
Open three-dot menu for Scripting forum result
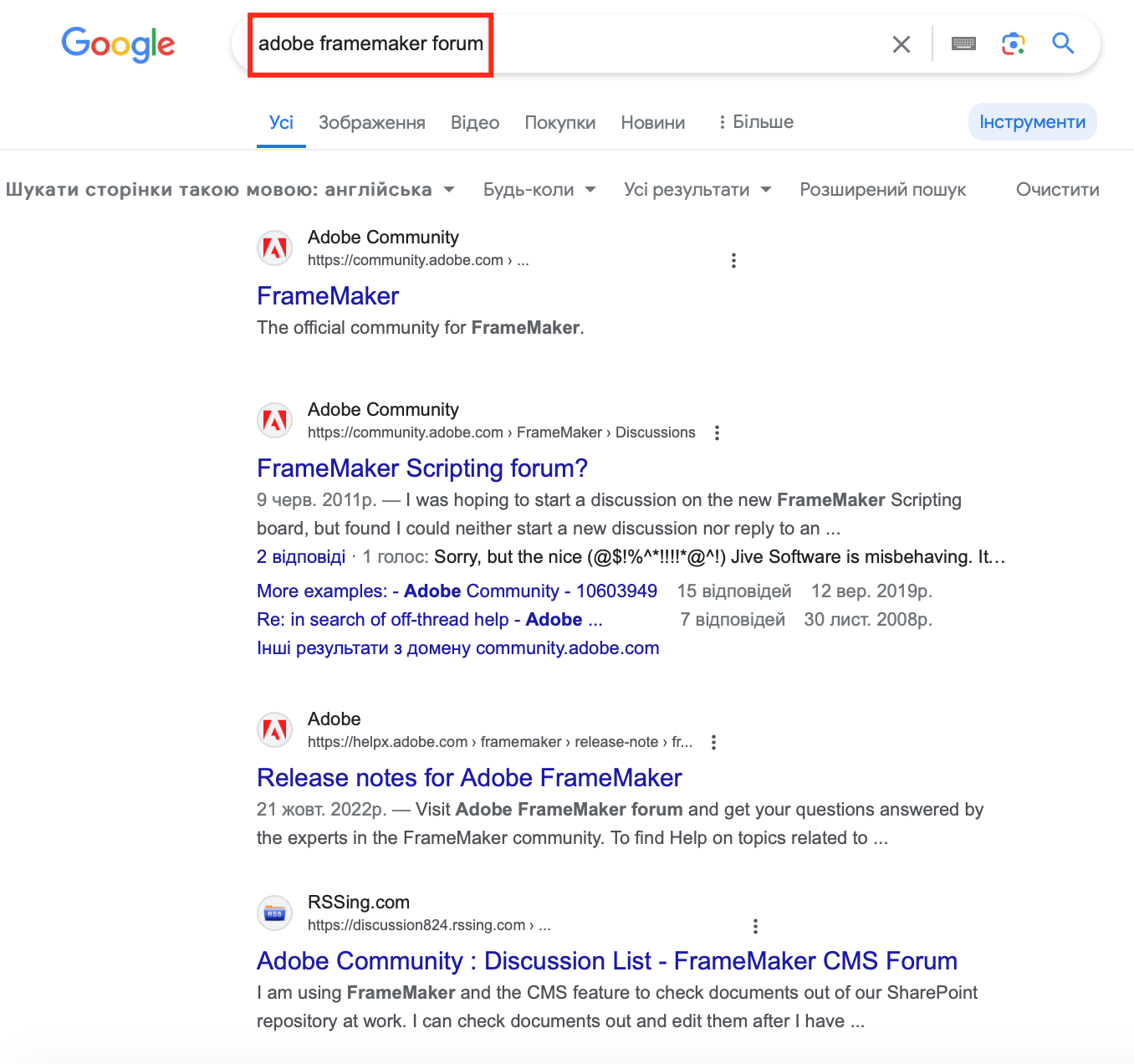(x=717, y=432)
